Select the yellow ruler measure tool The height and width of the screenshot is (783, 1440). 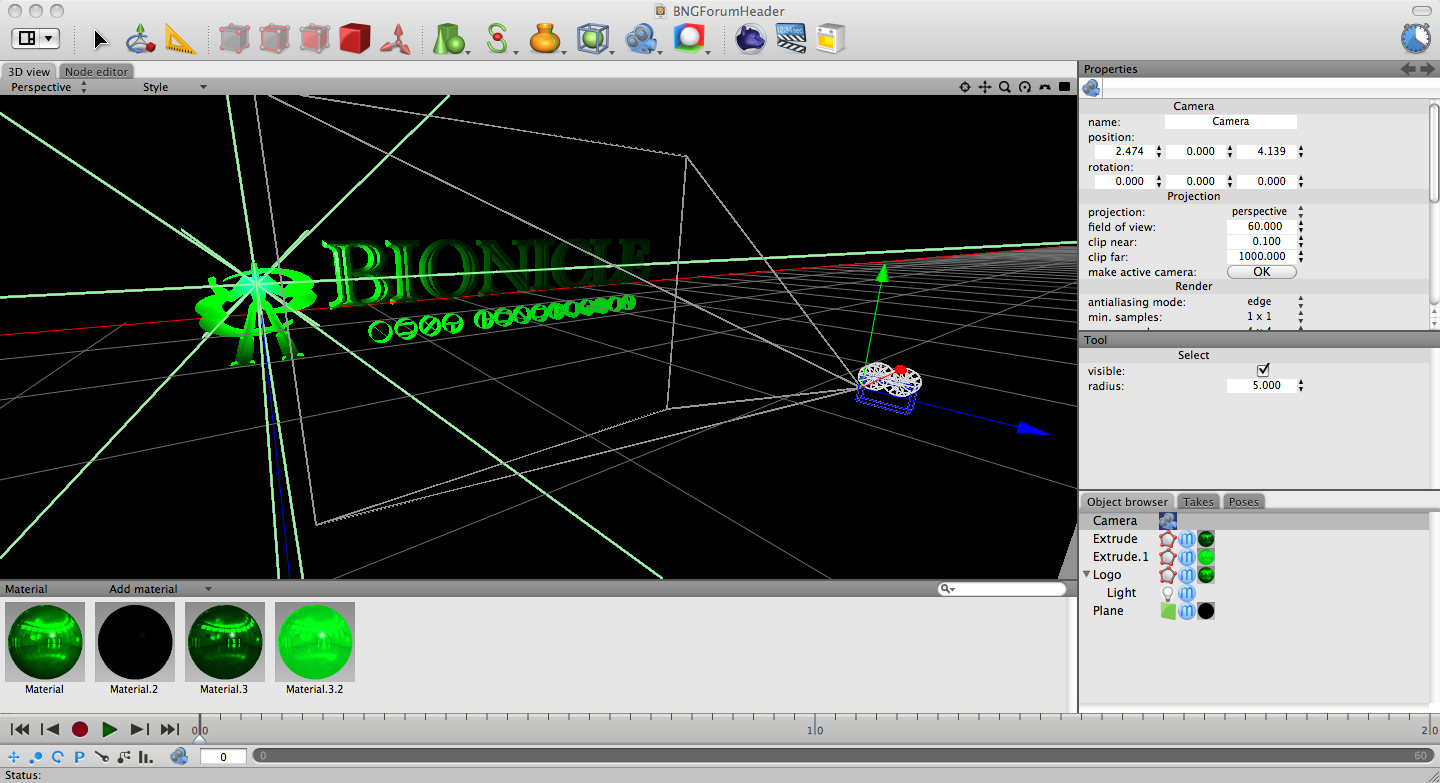[x=180, y=39]
